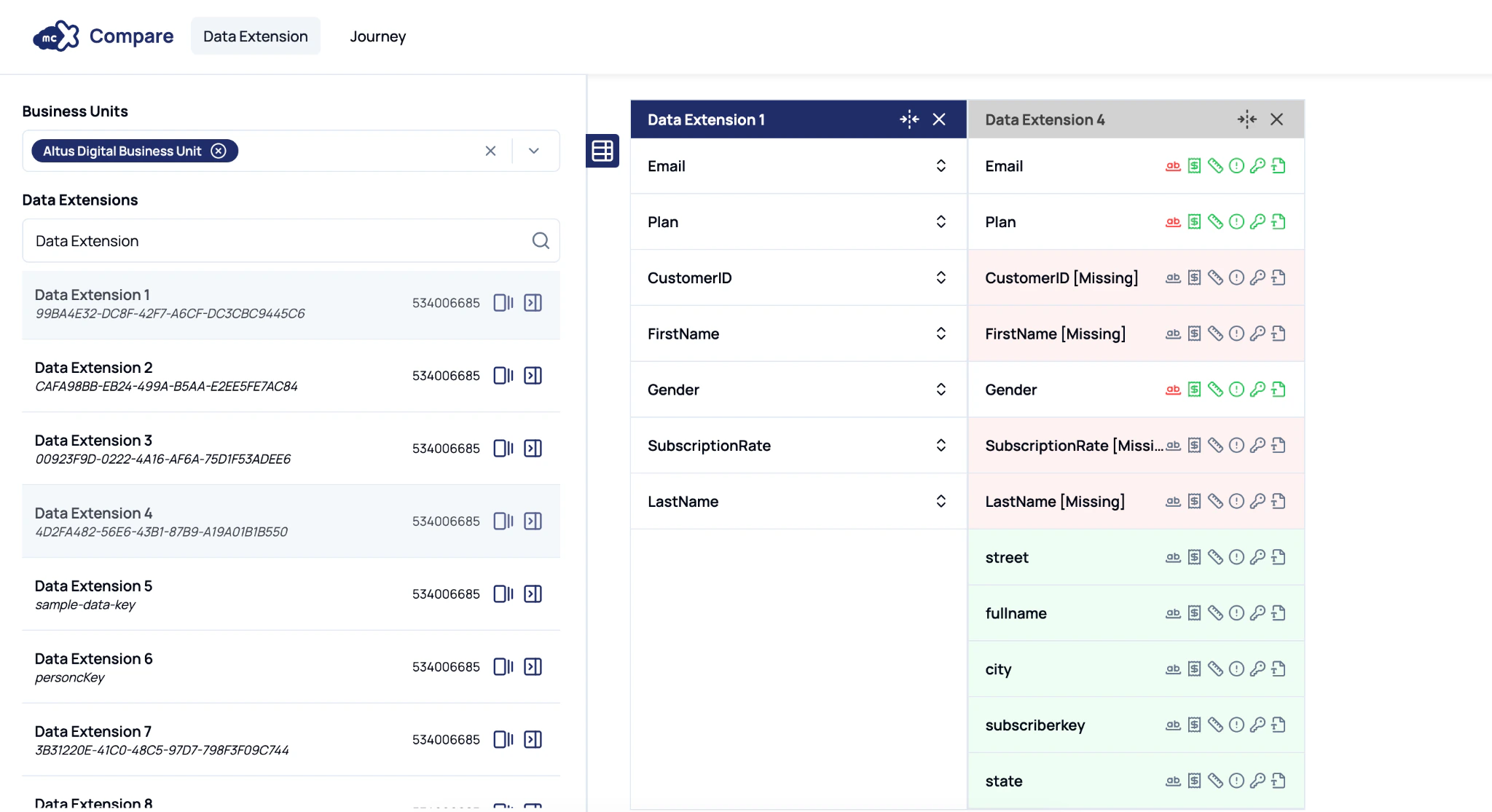Click the text document icon in LastName [Missing] row
Viewport: 1492px width, 812px height.
(x=1279, y=501)
